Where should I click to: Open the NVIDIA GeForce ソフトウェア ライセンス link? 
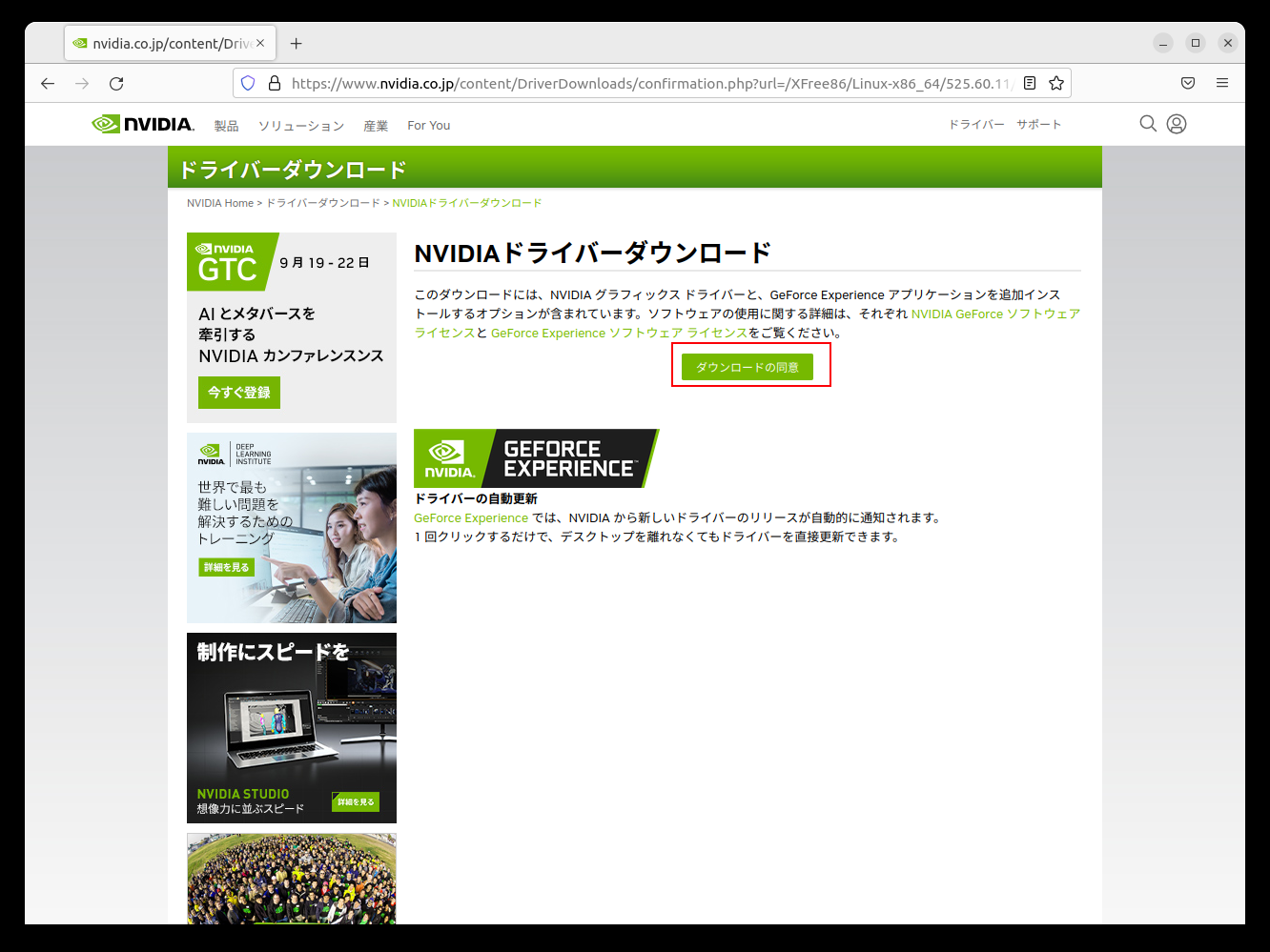click(x=995, y=314)
